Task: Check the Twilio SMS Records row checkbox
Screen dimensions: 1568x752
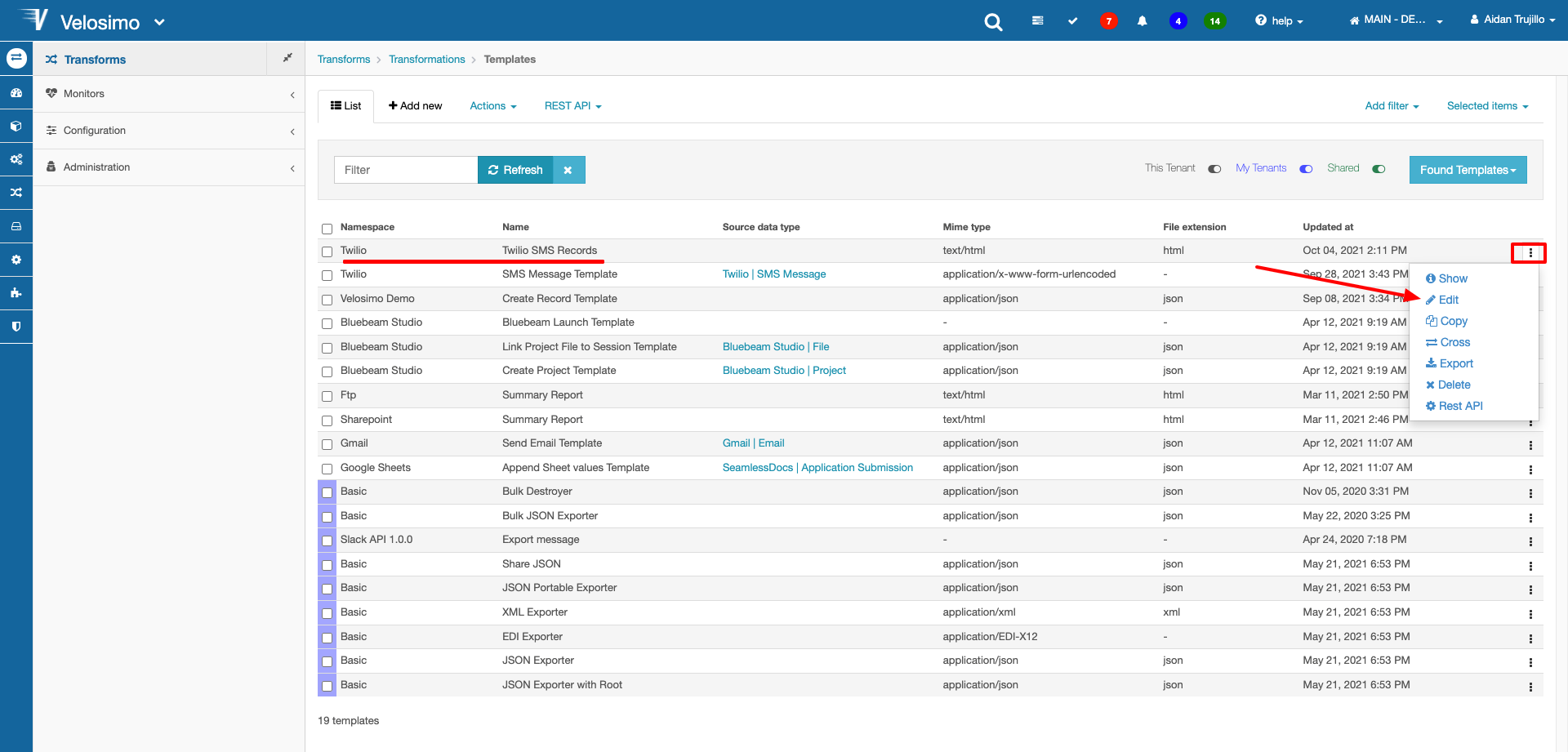Action: [x=327, y=251]
